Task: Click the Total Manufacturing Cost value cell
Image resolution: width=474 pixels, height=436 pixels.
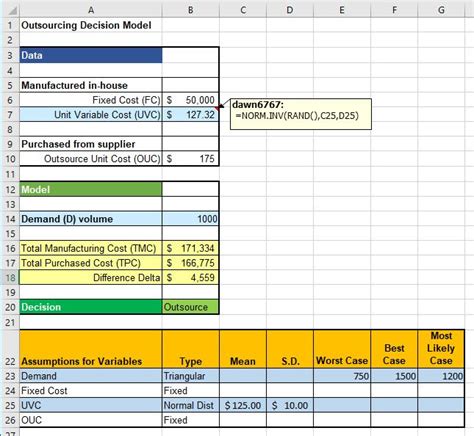Action: tap(191, 248)
